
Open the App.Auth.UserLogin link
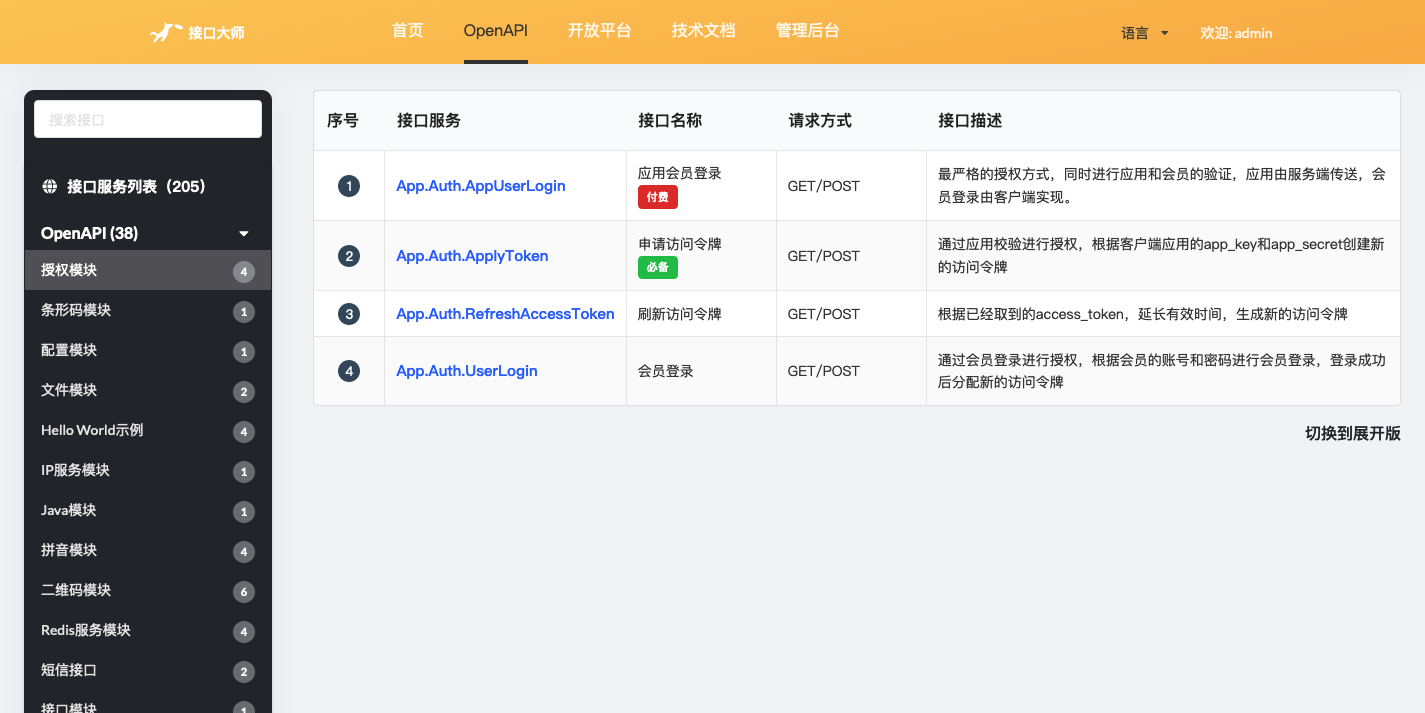click(467, 371)
